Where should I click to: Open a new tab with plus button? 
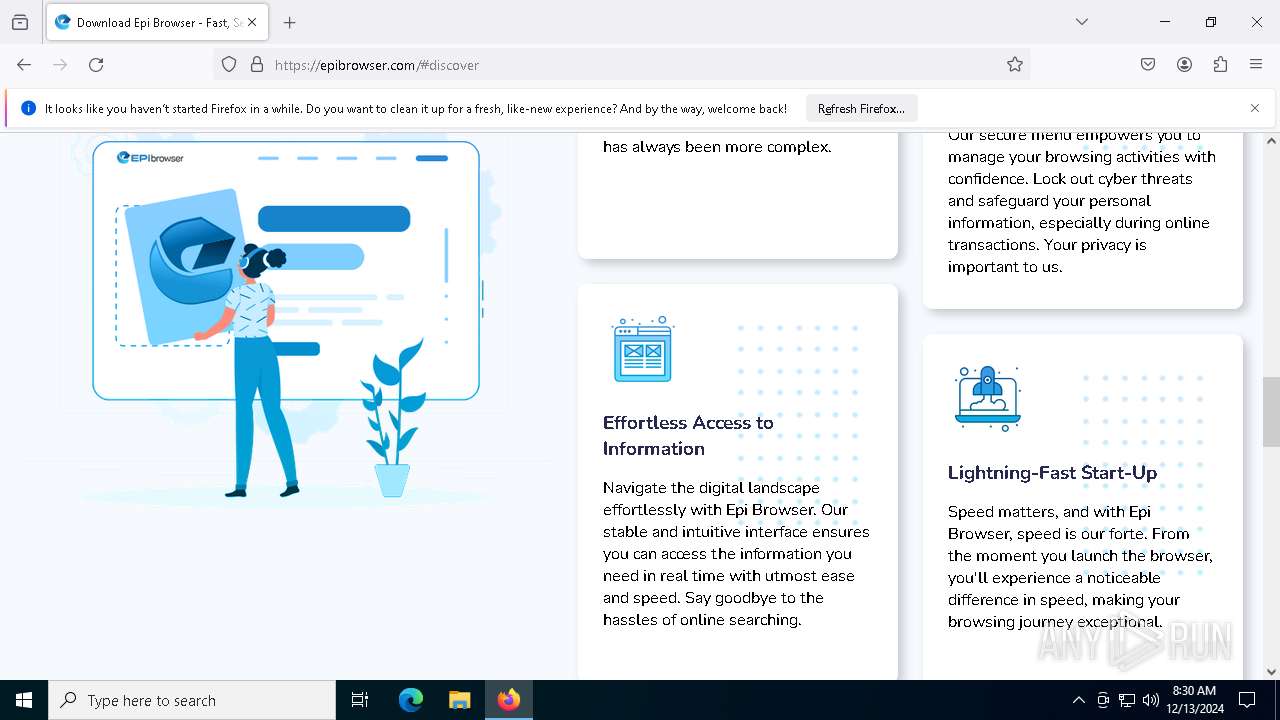tap(290, 22)
